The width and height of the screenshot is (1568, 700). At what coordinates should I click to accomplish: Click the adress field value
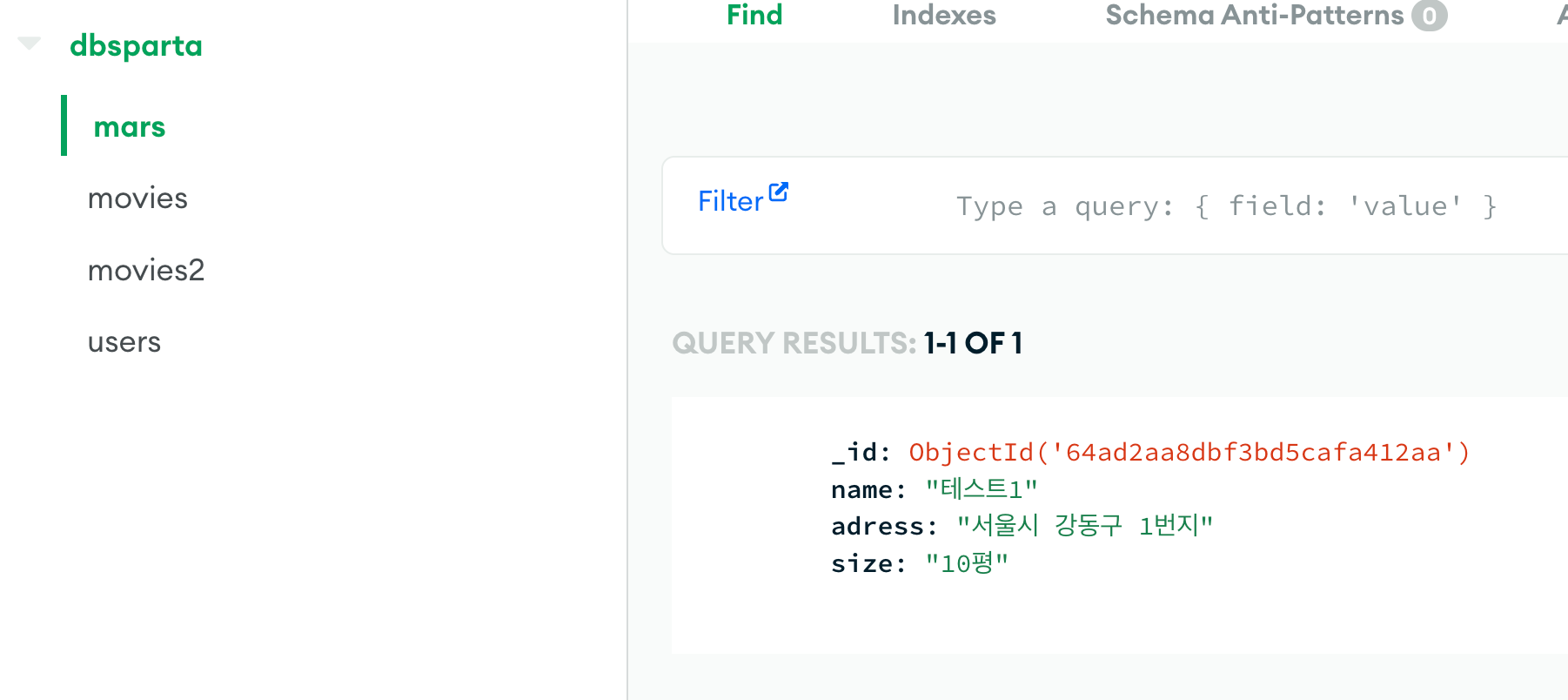tap(1085, 526)
